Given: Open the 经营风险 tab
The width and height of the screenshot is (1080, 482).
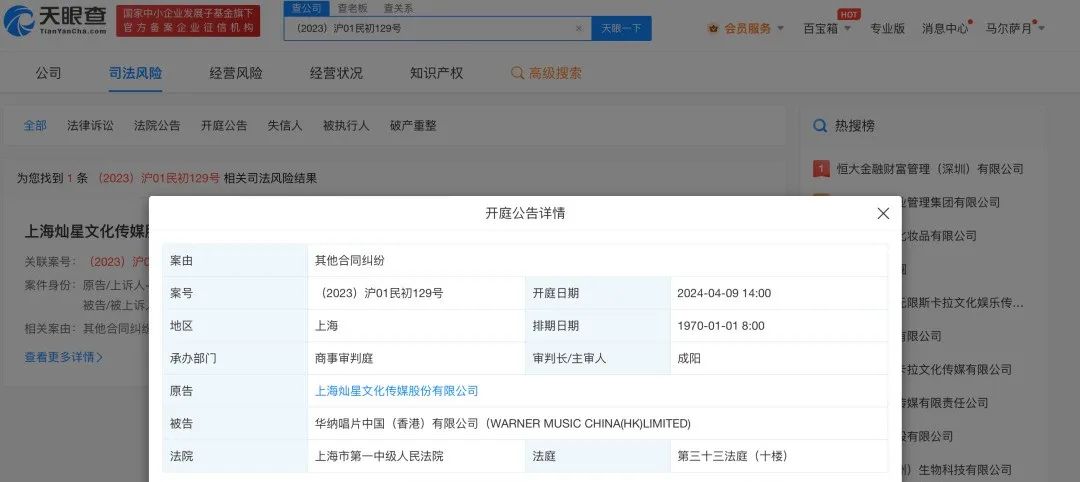Looking at the screenshot, I should 236,73.
